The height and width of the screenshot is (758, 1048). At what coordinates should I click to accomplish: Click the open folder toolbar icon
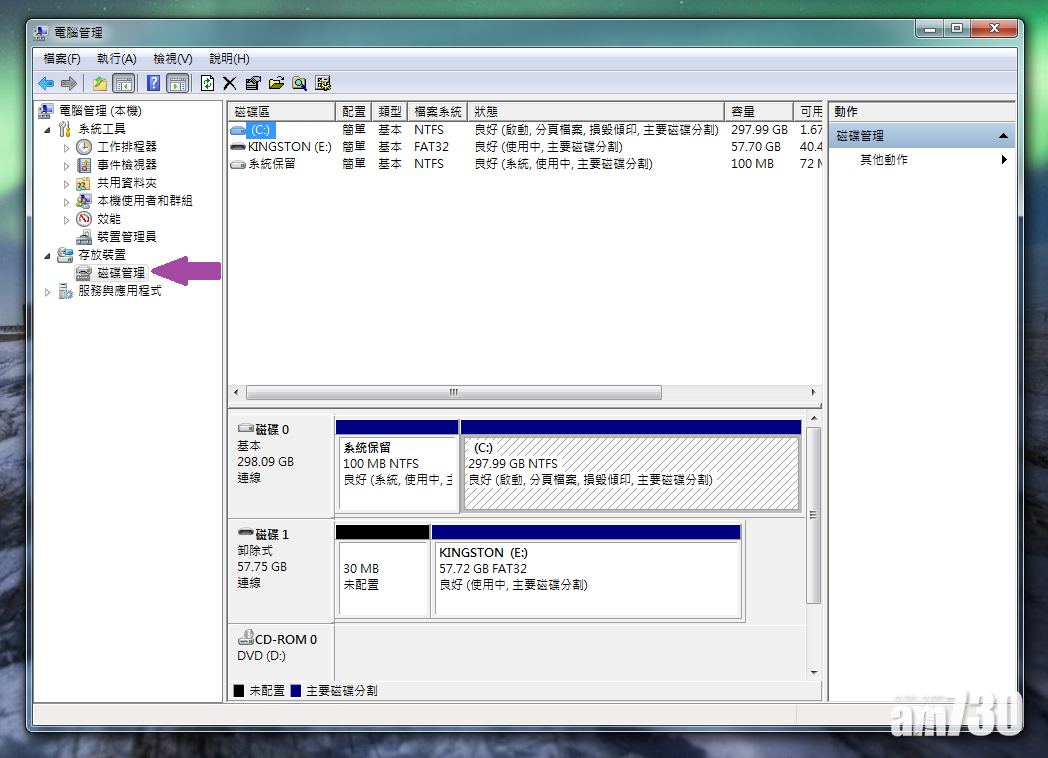pyautogui.click(x=276, y=84)
